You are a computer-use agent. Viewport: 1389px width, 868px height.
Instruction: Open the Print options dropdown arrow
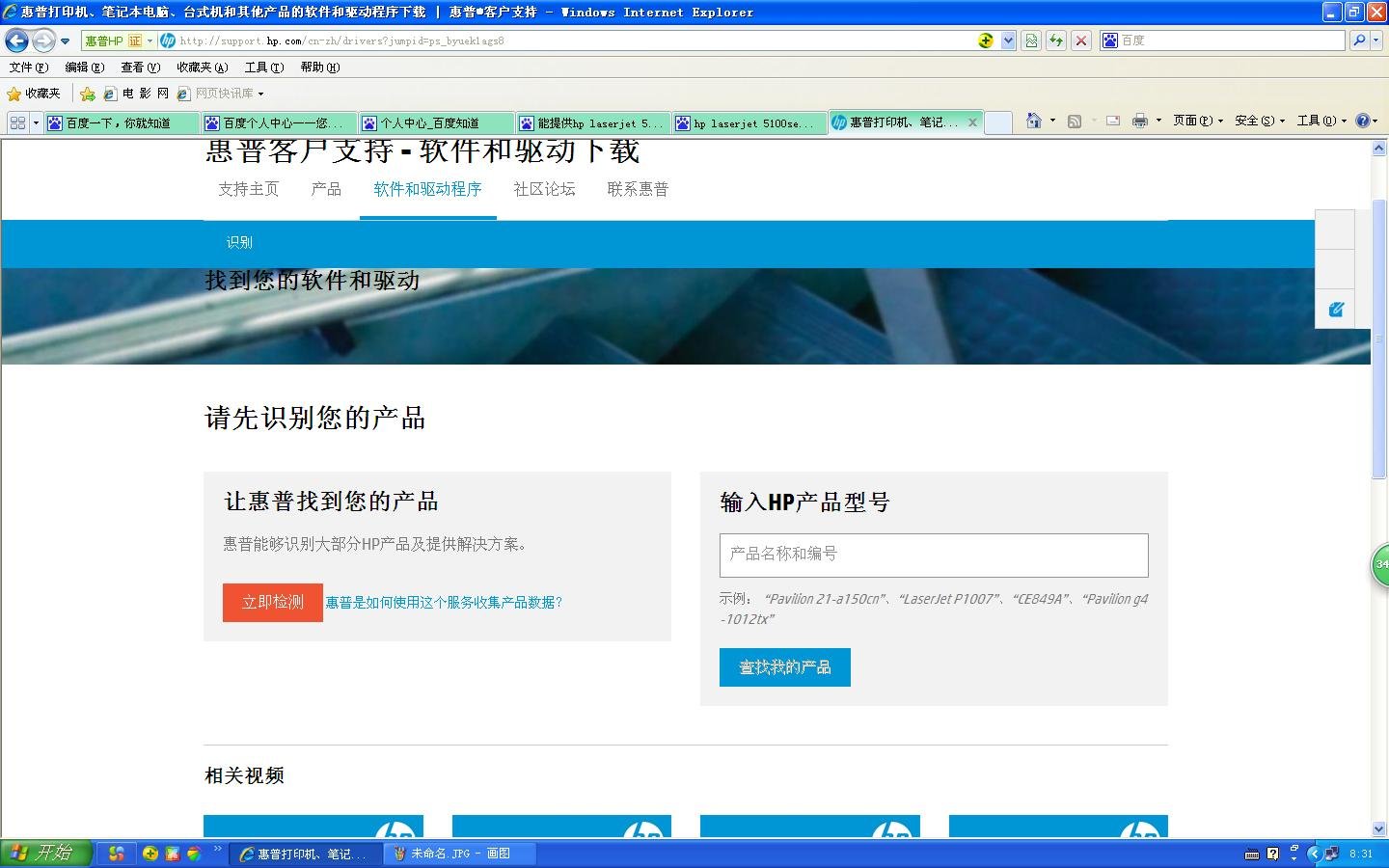(1158, 121)
